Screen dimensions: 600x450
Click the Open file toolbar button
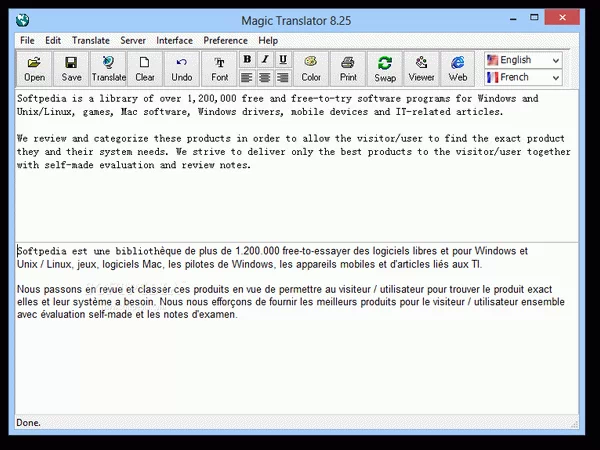coord(34,69)
